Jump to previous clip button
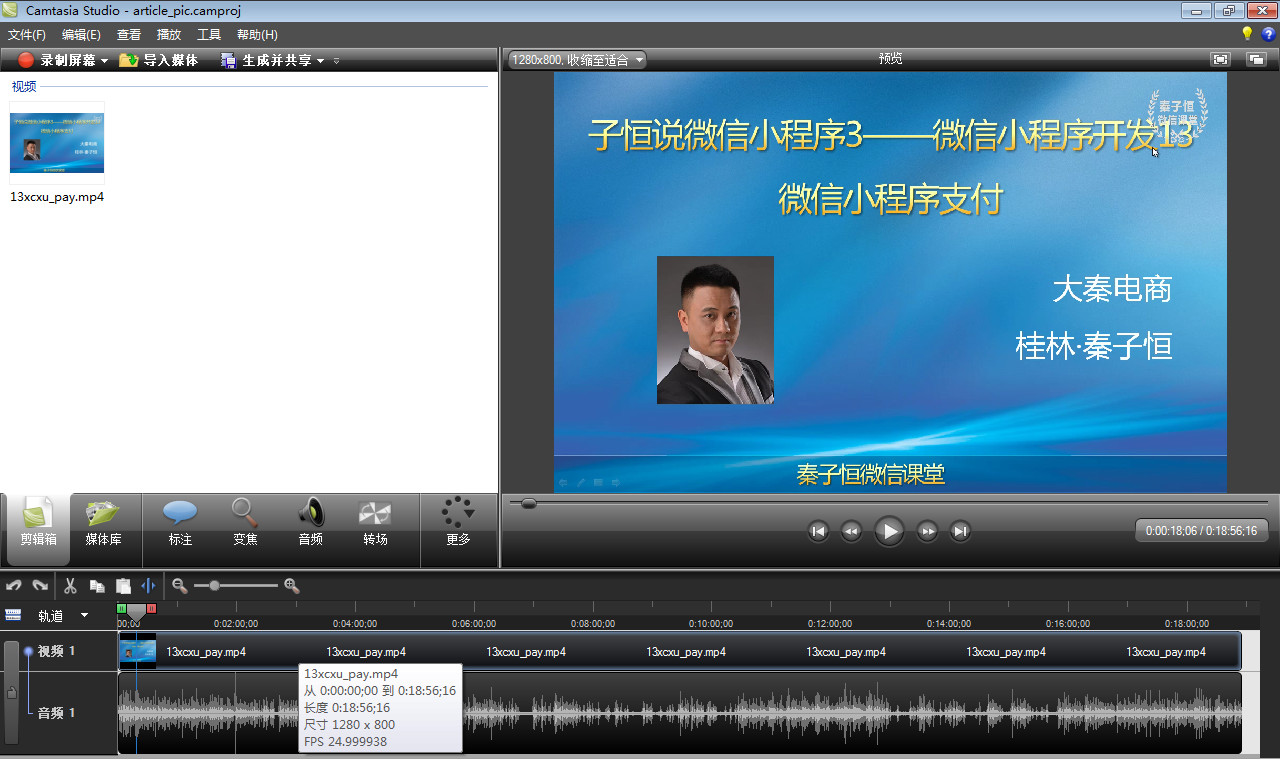 pos(818,531)
